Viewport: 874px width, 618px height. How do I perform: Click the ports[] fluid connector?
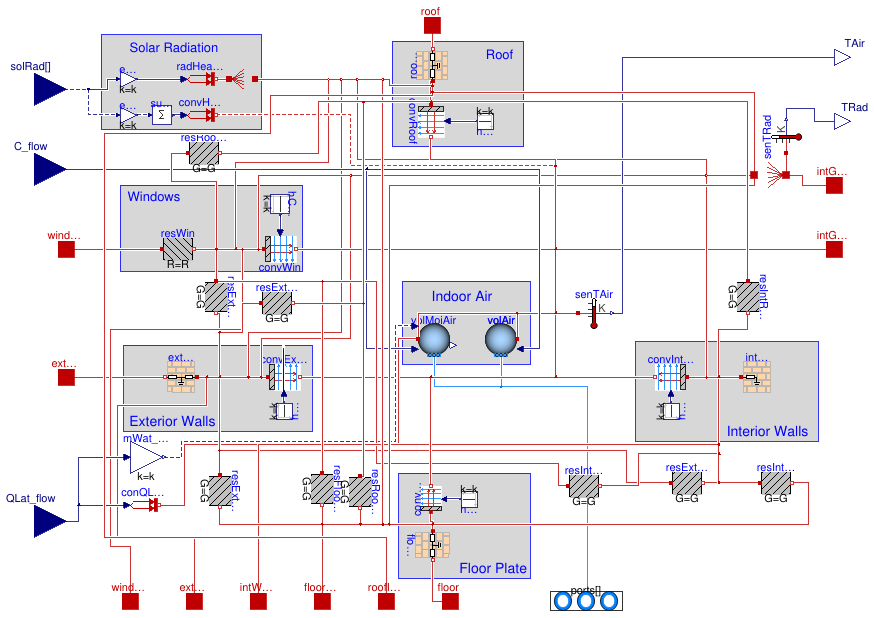586,601
